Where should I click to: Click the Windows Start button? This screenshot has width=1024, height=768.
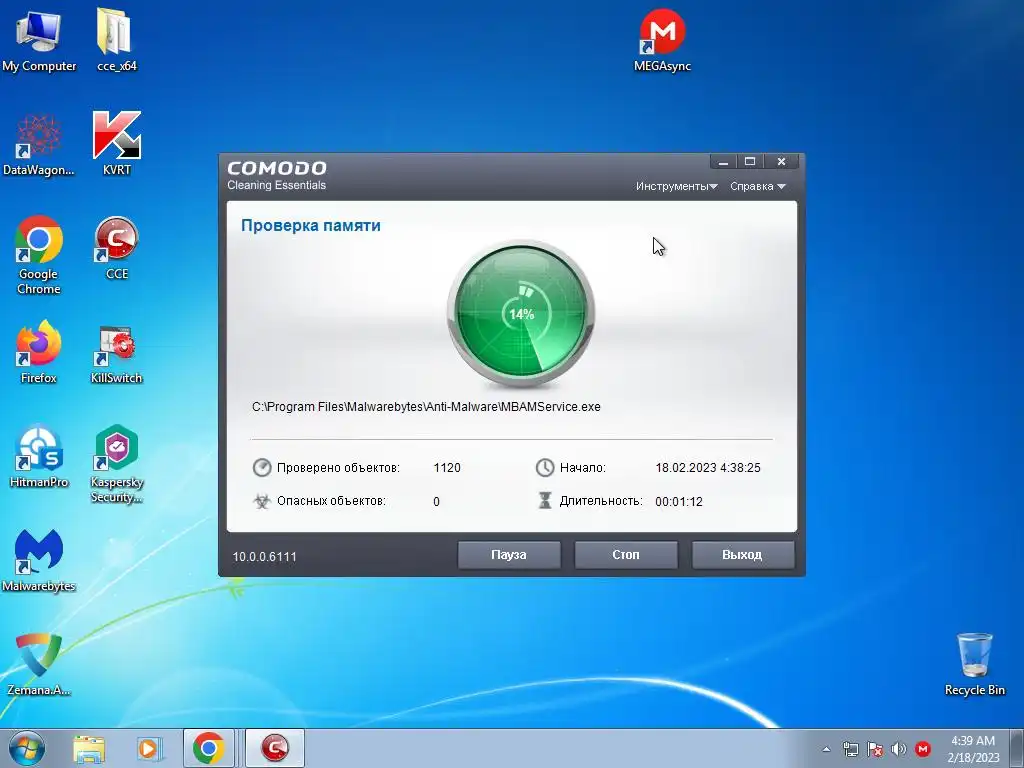click(27, 748)
